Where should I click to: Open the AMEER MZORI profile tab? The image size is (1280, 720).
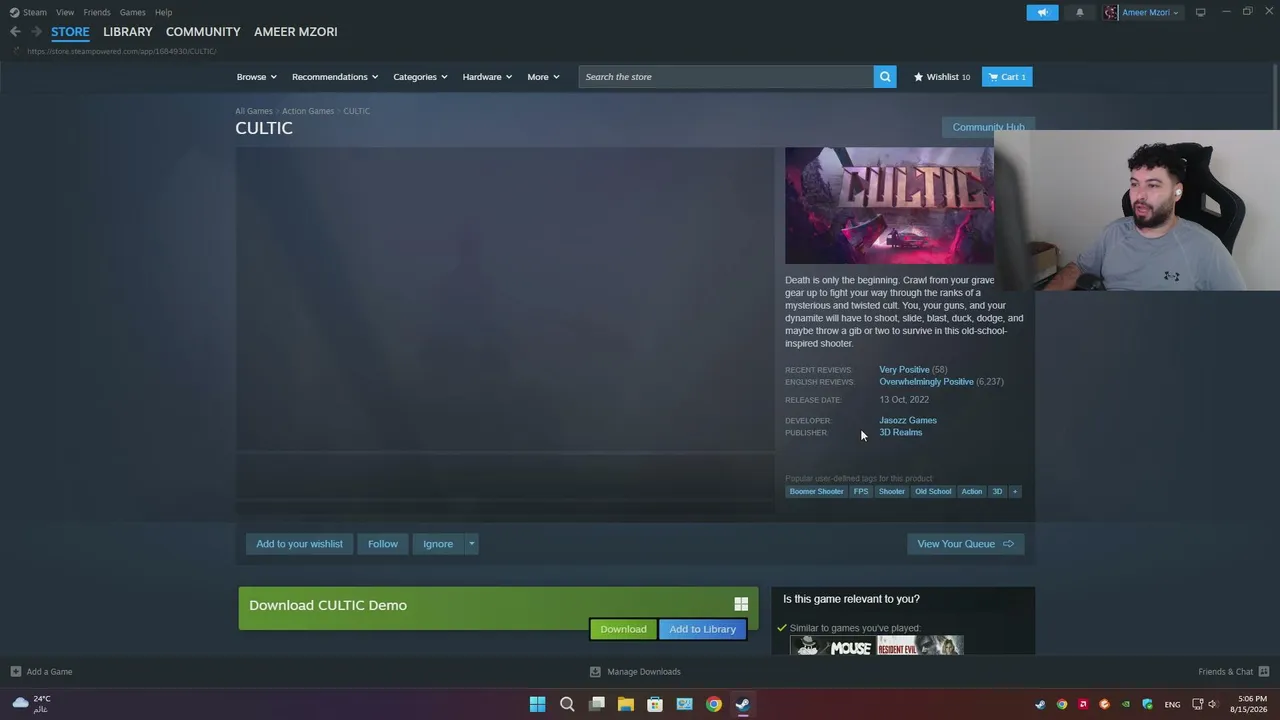tap(296, 32)
